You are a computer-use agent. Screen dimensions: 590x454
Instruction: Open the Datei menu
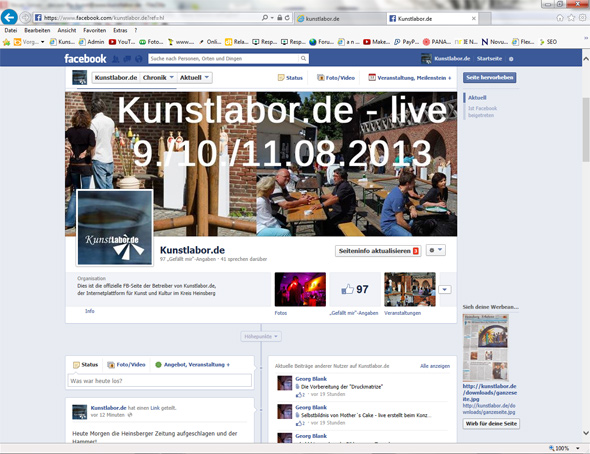coord(11,30)
